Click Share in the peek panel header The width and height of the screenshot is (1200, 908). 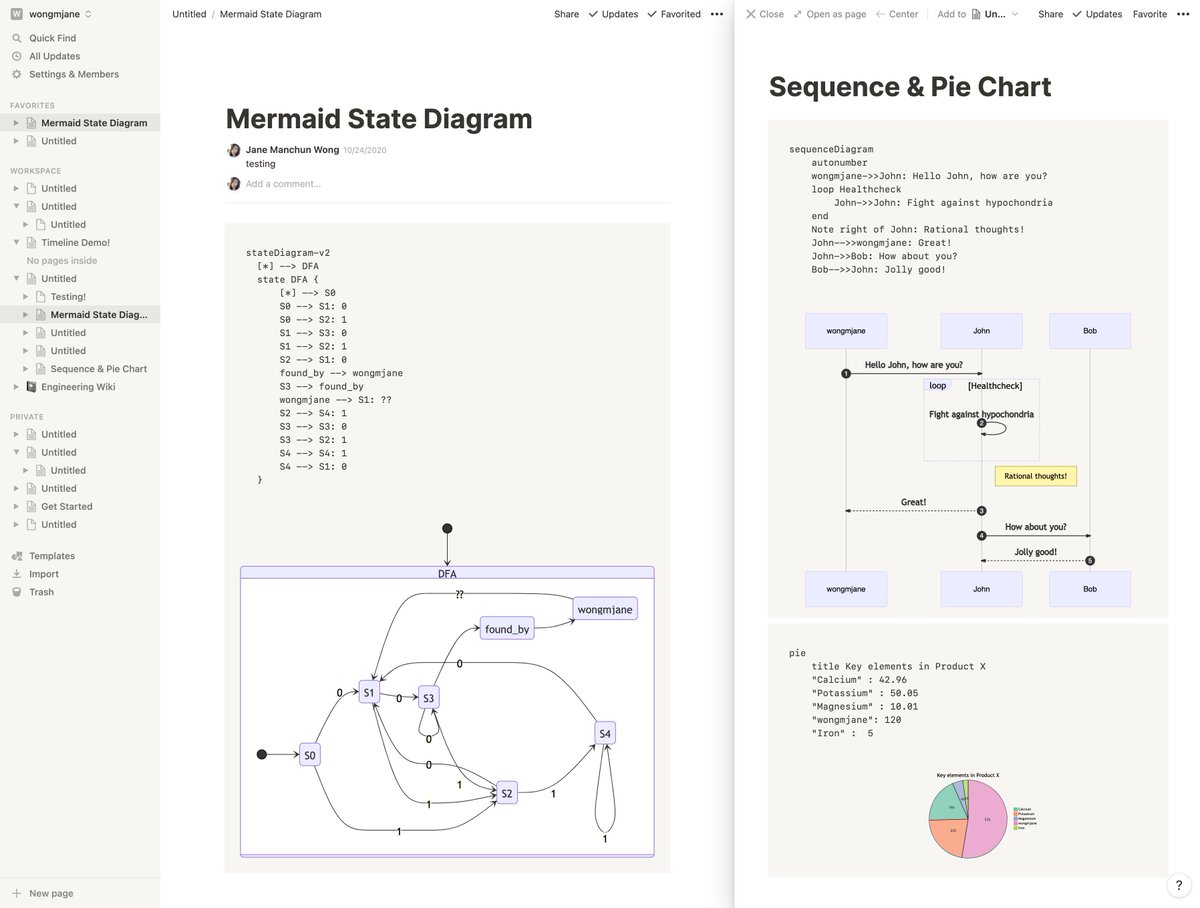click(1050, 14)
